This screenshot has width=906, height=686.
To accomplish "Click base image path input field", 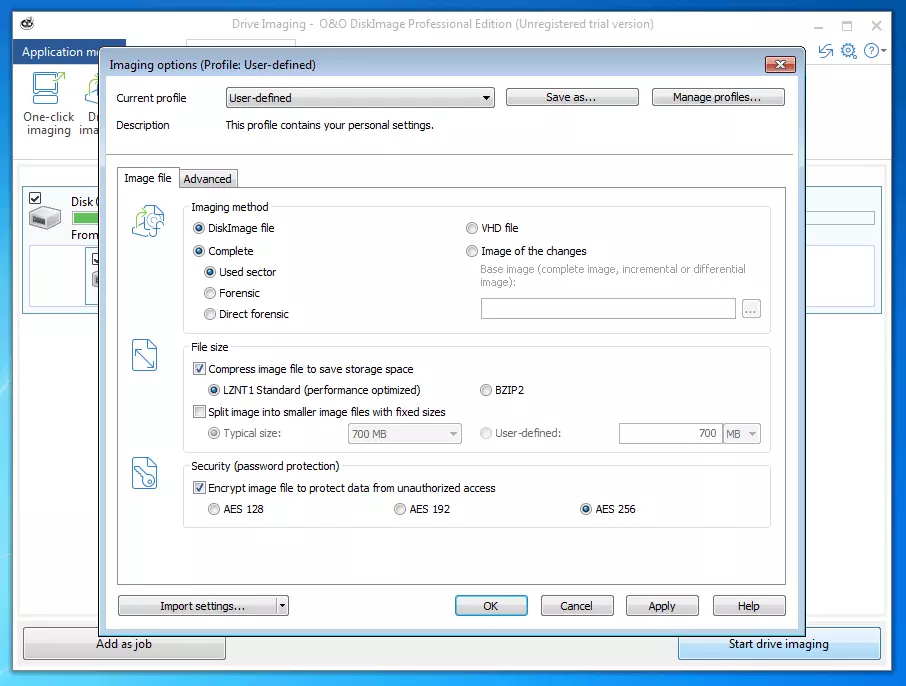I will tap(608, 309).
